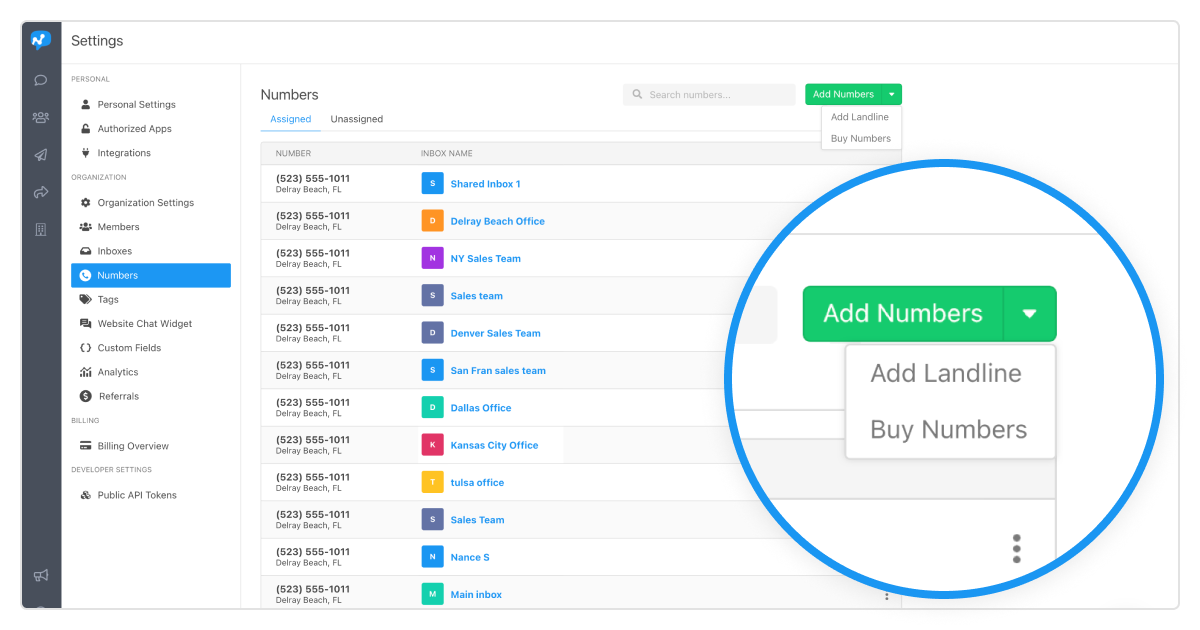Click the Numbers page heading
This screenshot has width=1200, height=630.
pos(290,94)
